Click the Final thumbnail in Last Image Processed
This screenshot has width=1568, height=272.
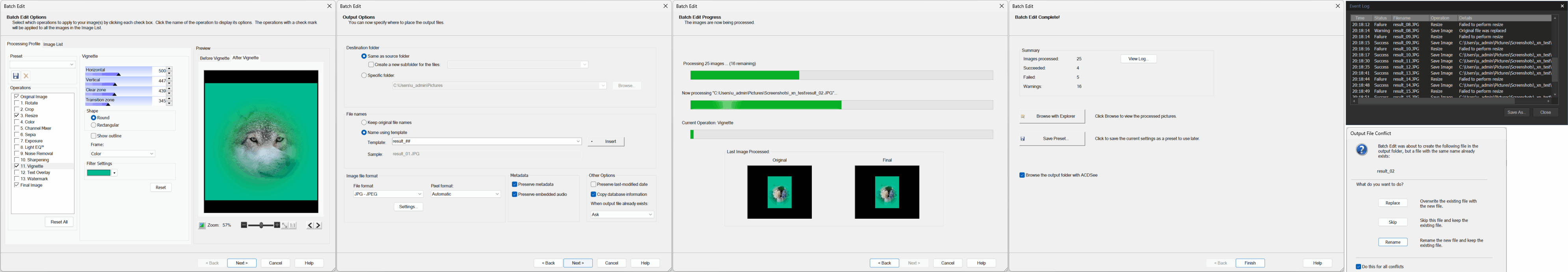pos(887,192)
